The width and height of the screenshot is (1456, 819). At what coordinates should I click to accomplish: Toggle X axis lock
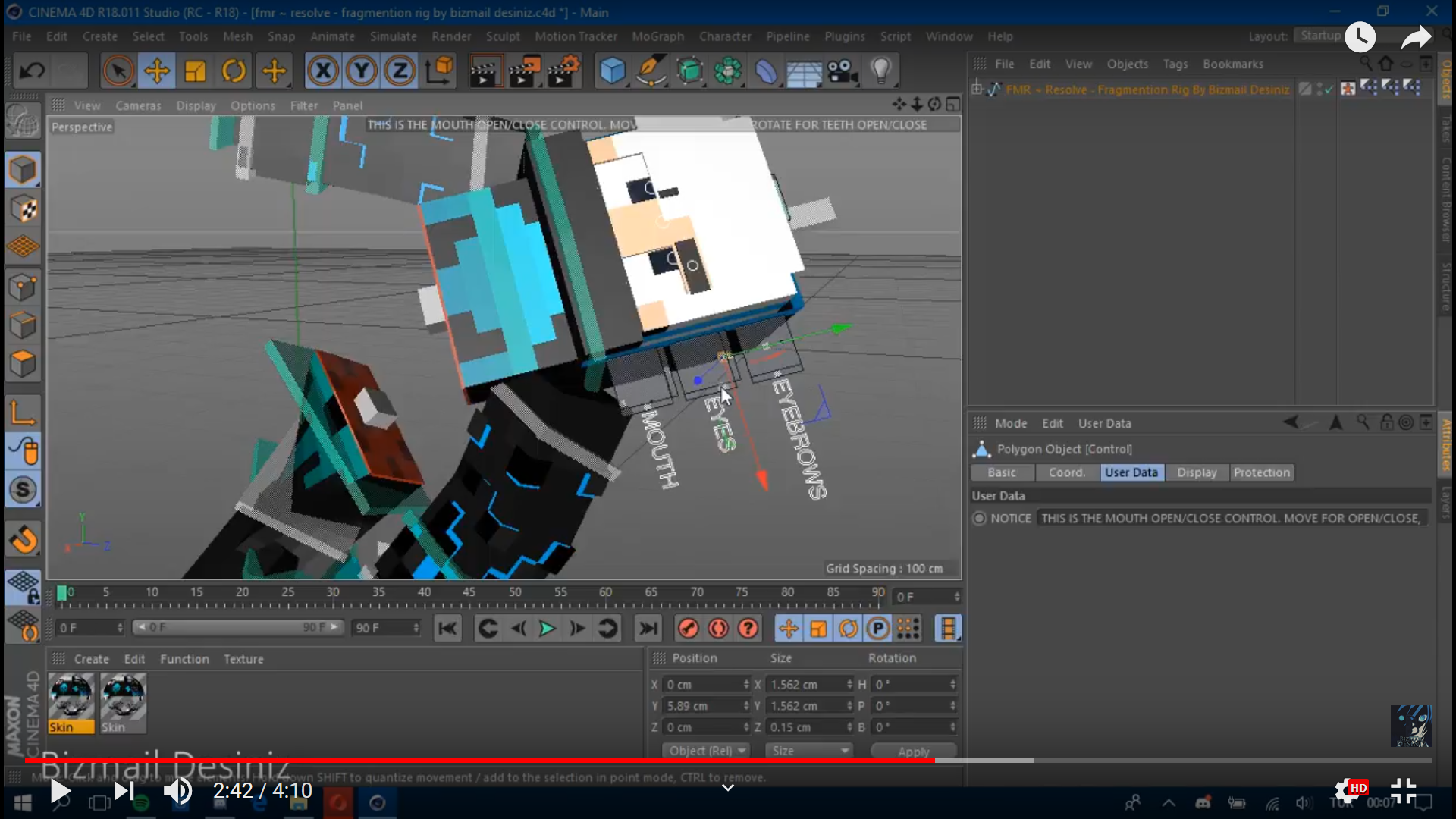[x=323, y=71]
